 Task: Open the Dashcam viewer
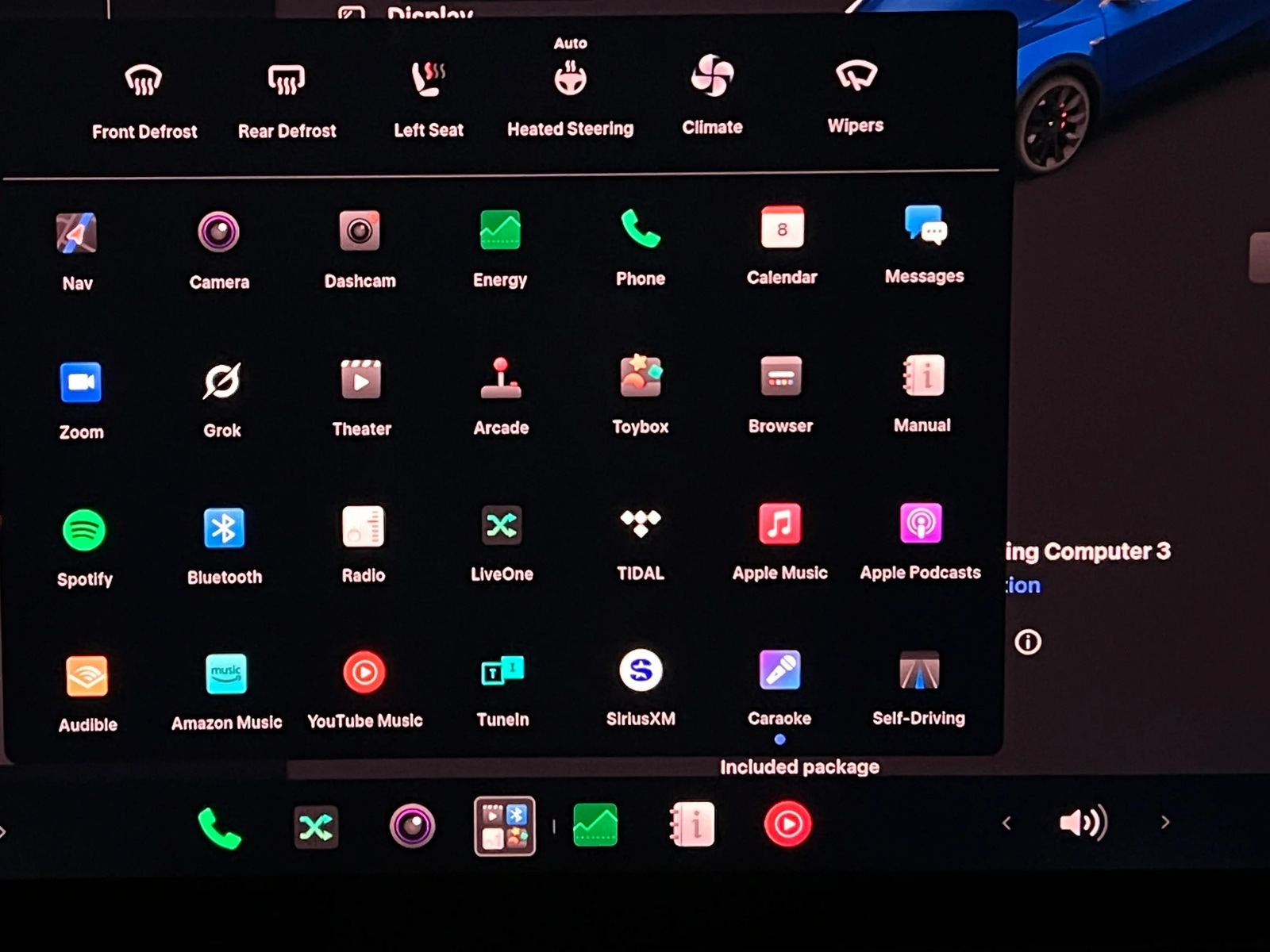tap(360, 231)
